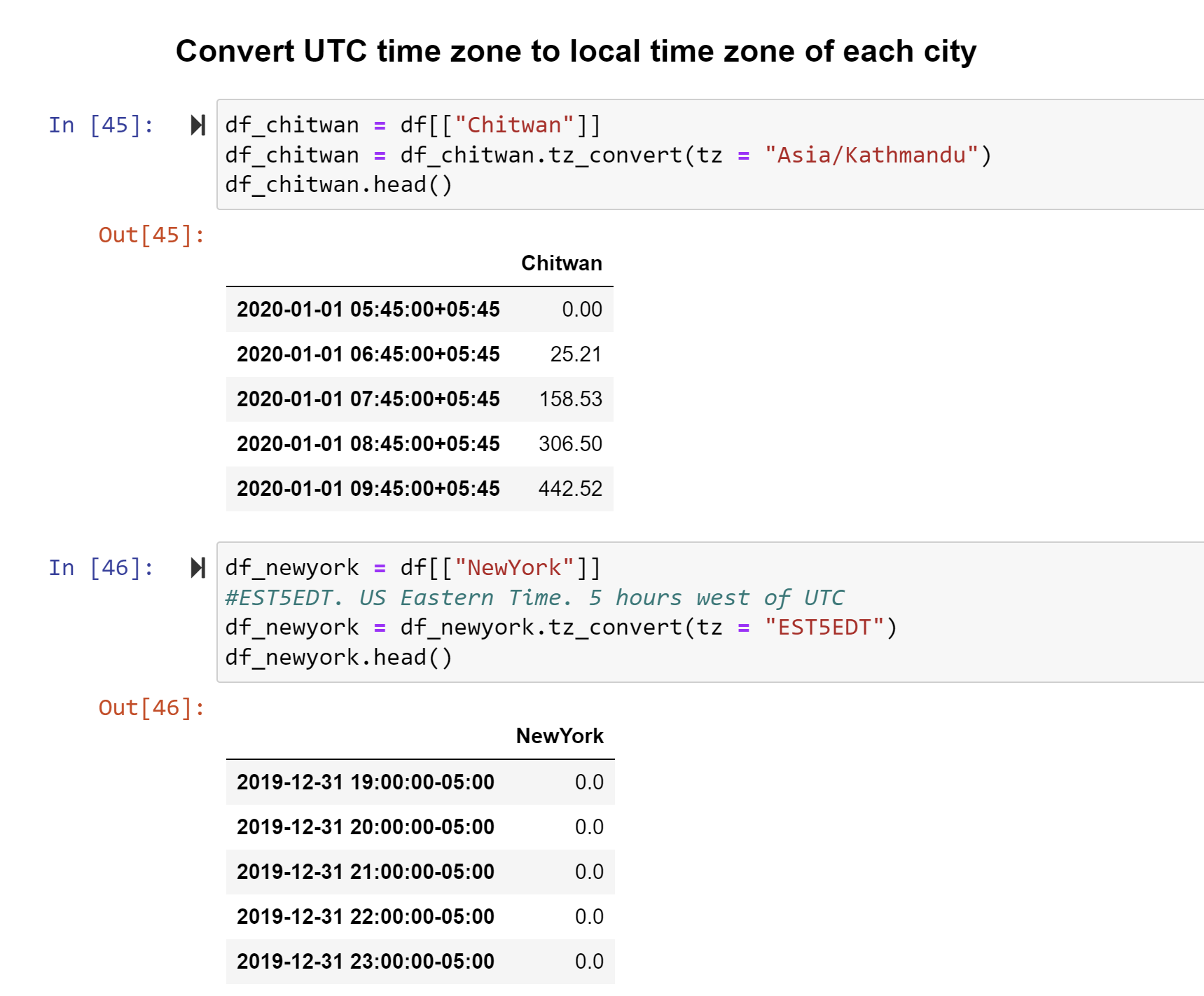Image resolution: width=1204 pixels, height=996 pixels.
Task: Click the Chitwan column header
Action: click(x=561, y=263)
